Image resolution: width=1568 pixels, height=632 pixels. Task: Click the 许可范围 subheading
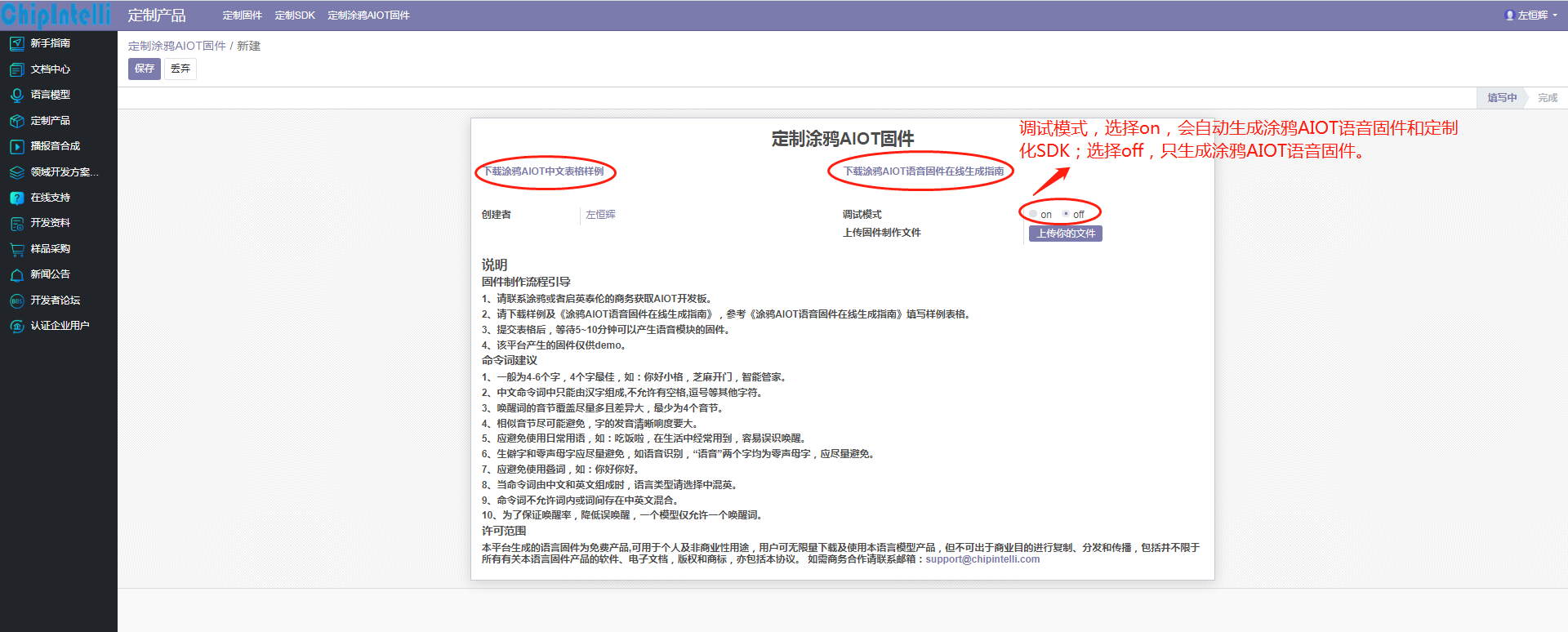504,531
